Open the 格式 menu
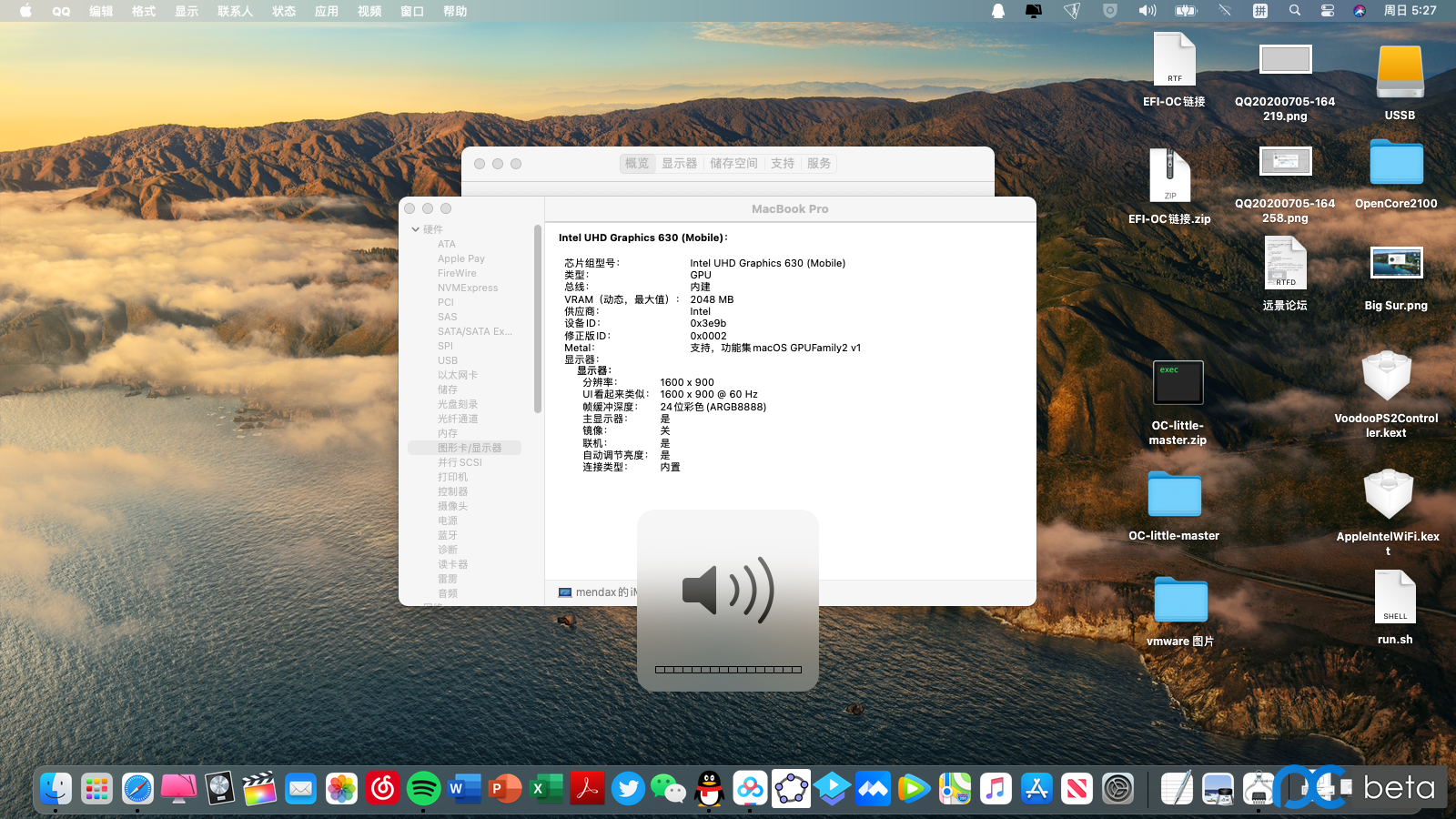This screenshot has width=1456, height=819. tap(144, 11)
